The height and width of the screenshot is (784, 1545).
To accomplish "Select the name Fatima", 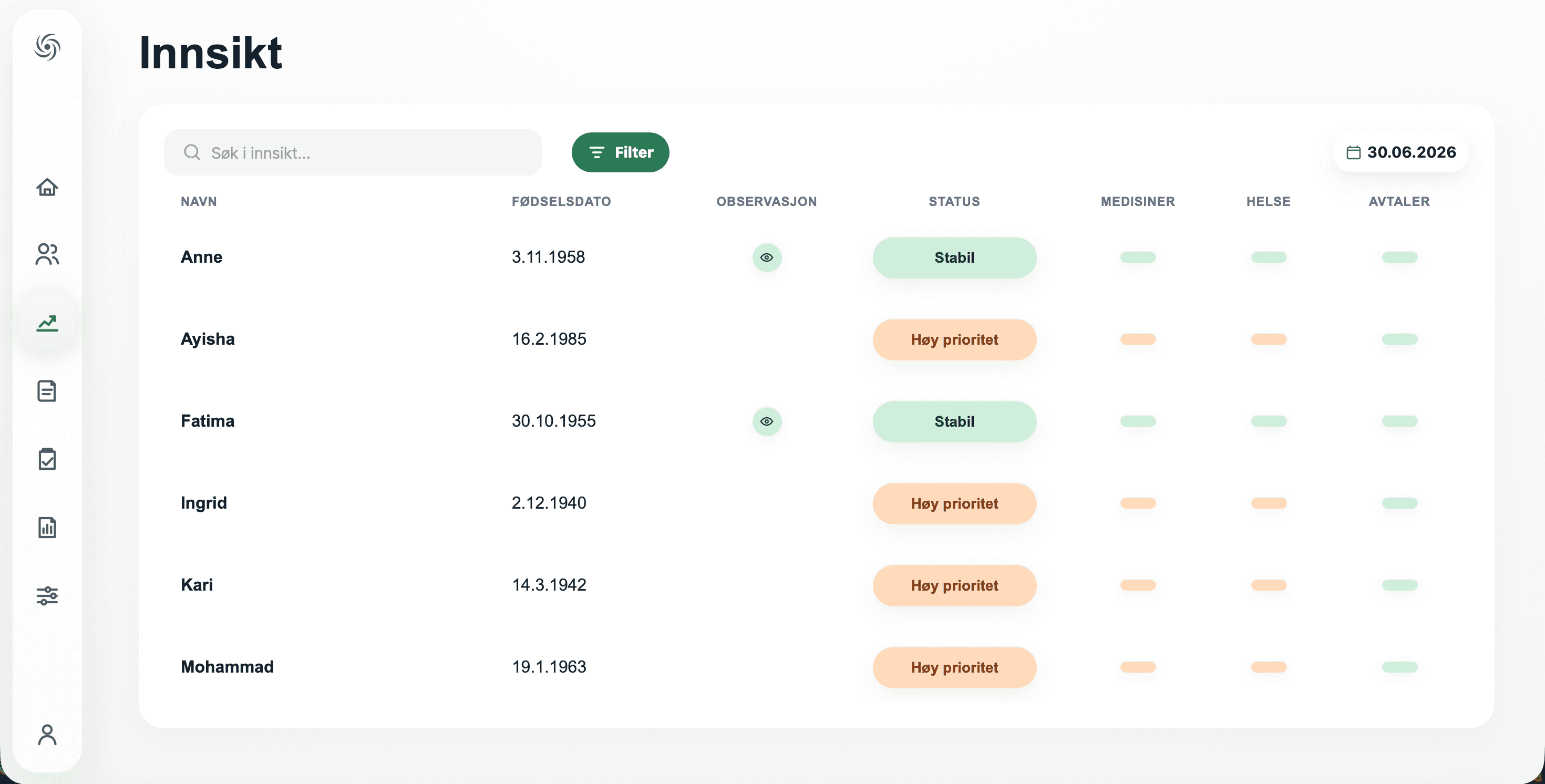I will pyautogui.click(x=208, y=421).
